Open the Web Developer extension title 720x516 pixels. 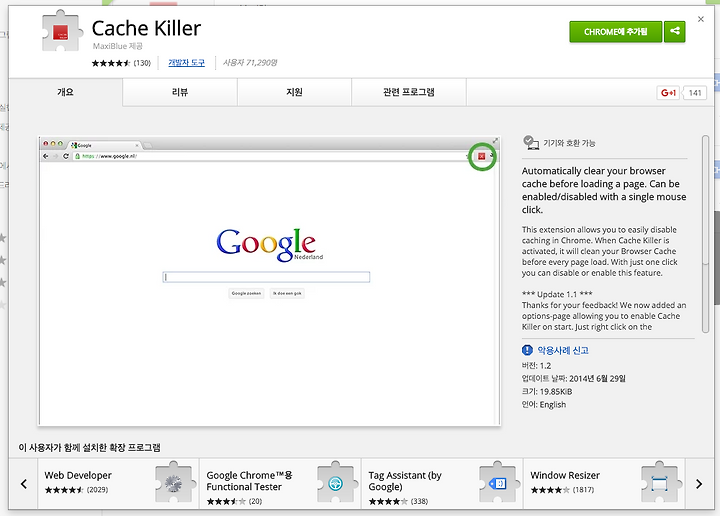(x=78, y=475)
